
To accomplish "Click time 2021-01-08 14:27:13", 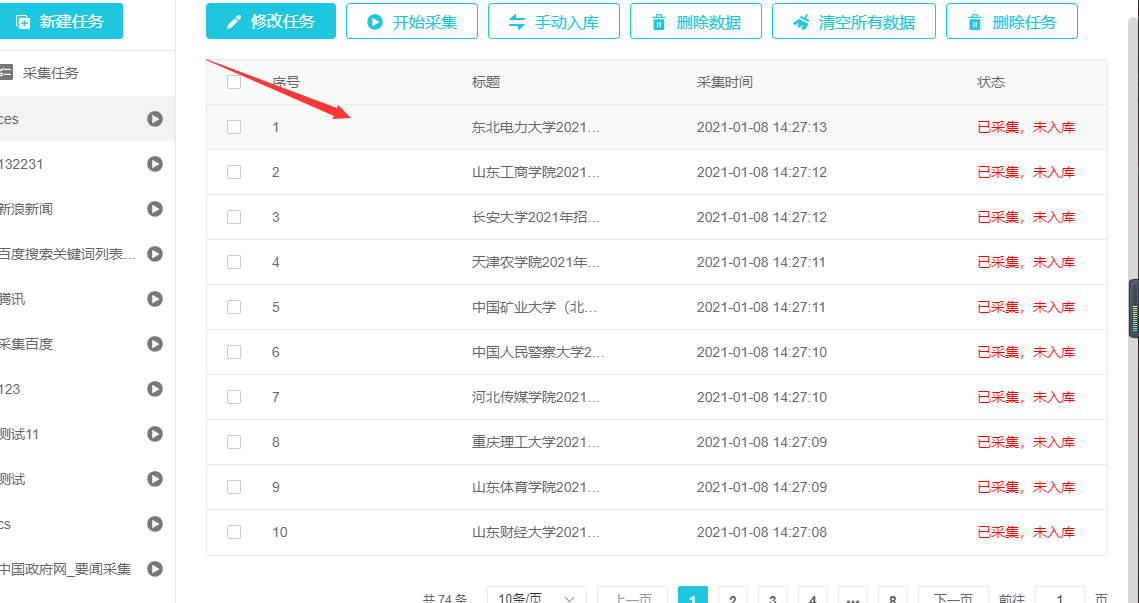I will (761, 127).
